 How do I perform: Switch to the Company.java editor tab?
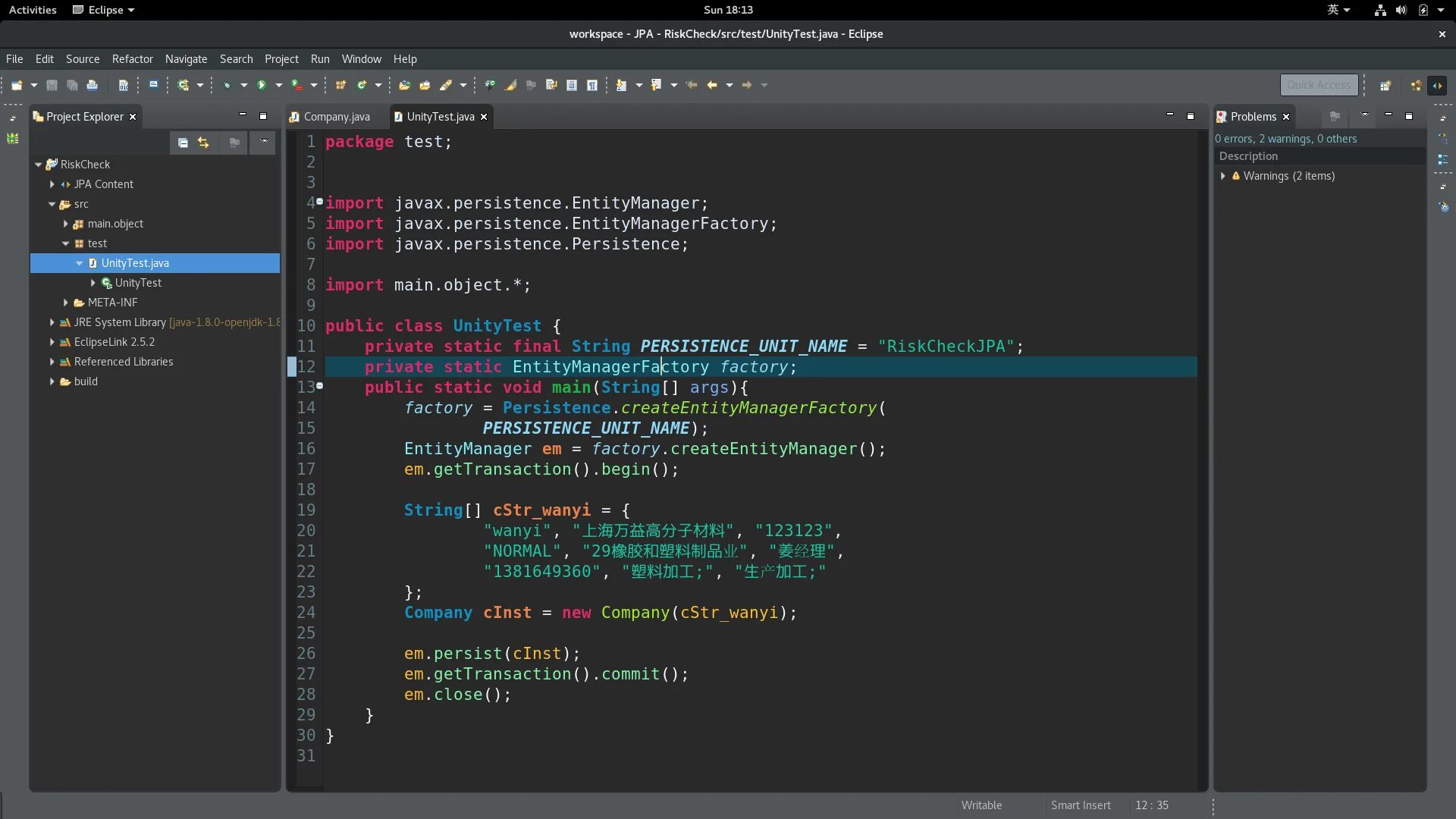[336, 117]
